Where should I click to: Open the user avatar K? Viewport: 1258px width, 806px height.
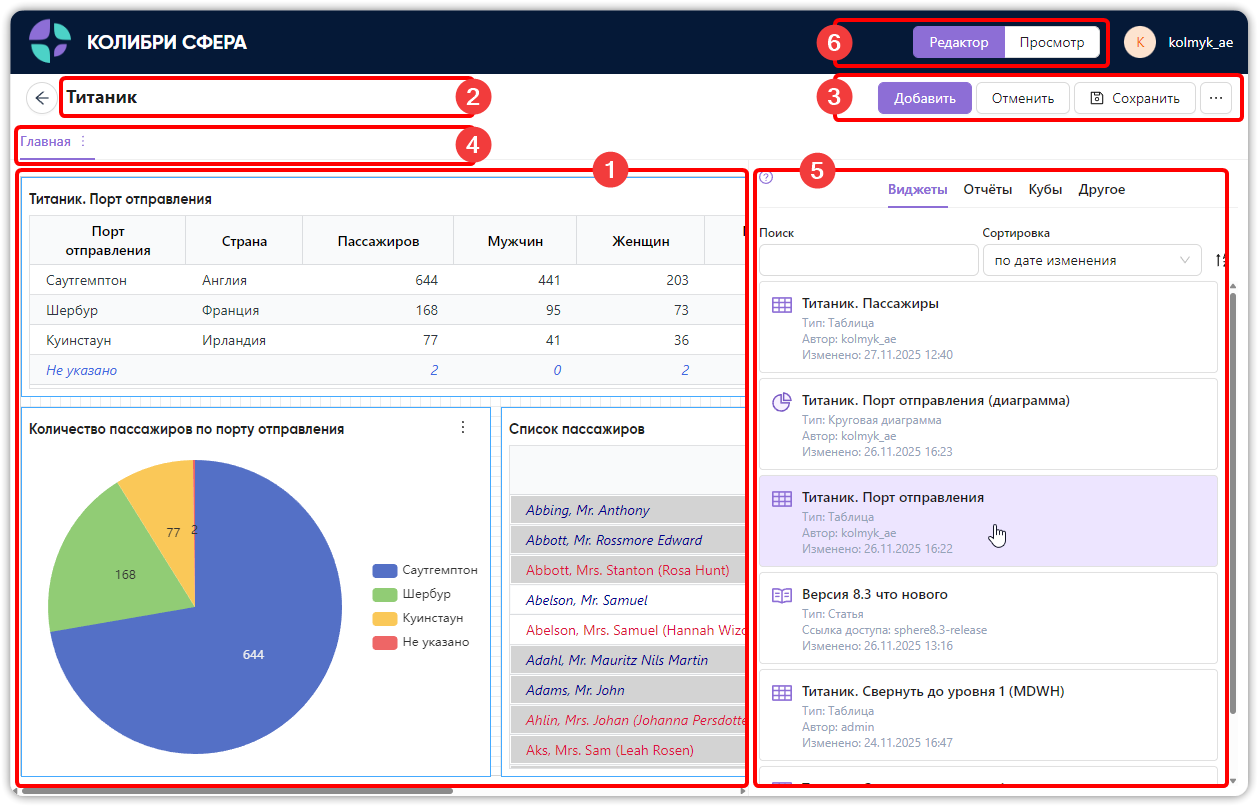pos(1140,42)
